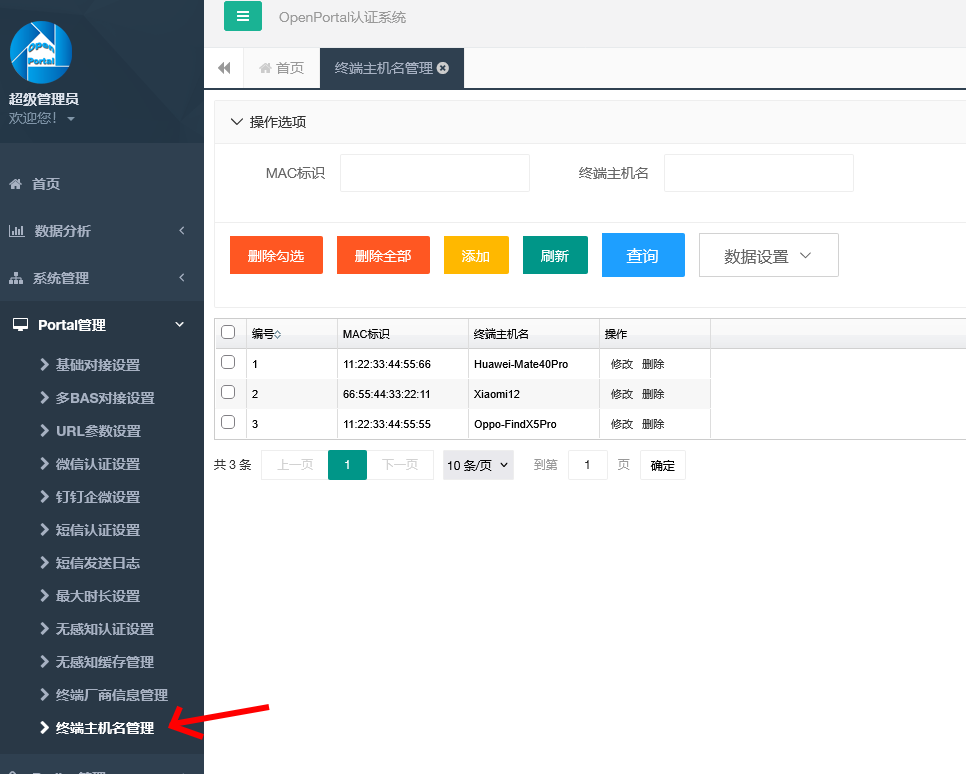Click the 上一页 pagination button

[295, 465]
